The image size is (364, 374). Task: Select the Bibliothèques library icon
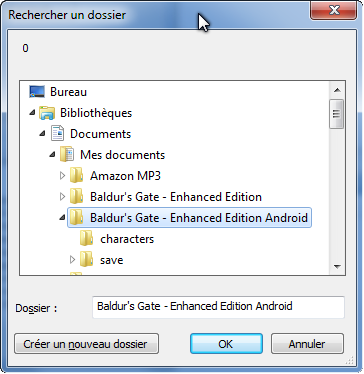pyautogui.click(x=47, y=113)
